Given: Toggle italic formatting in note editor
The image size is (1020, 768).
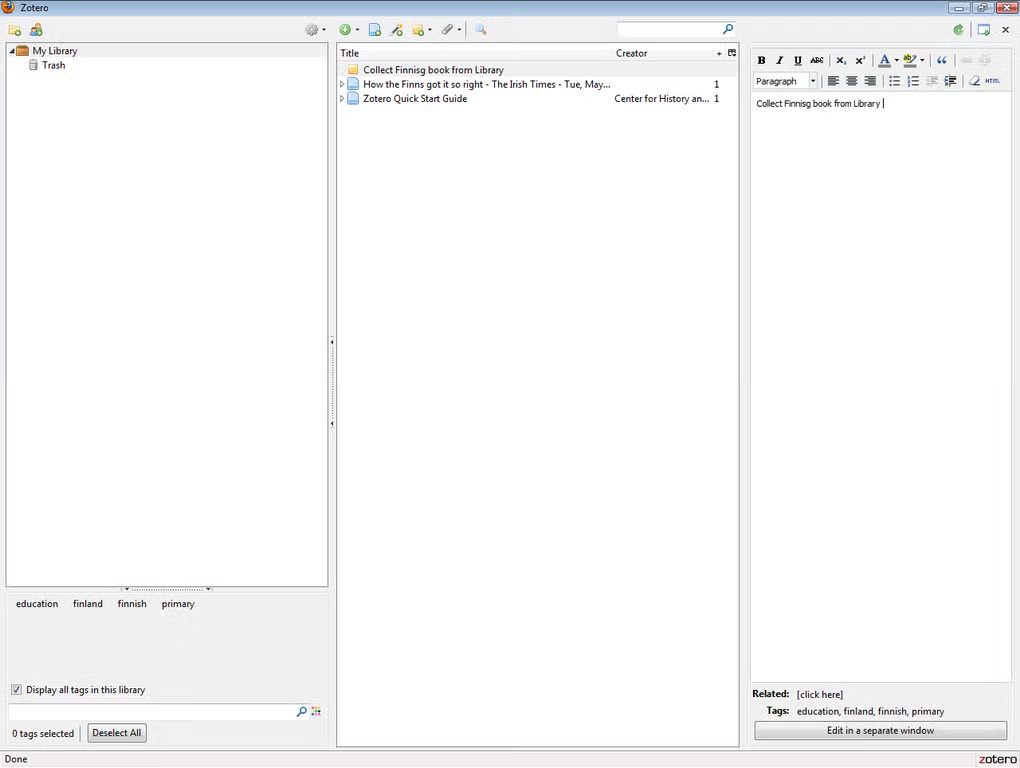Looking at the screenshot, I should [780, 61].
